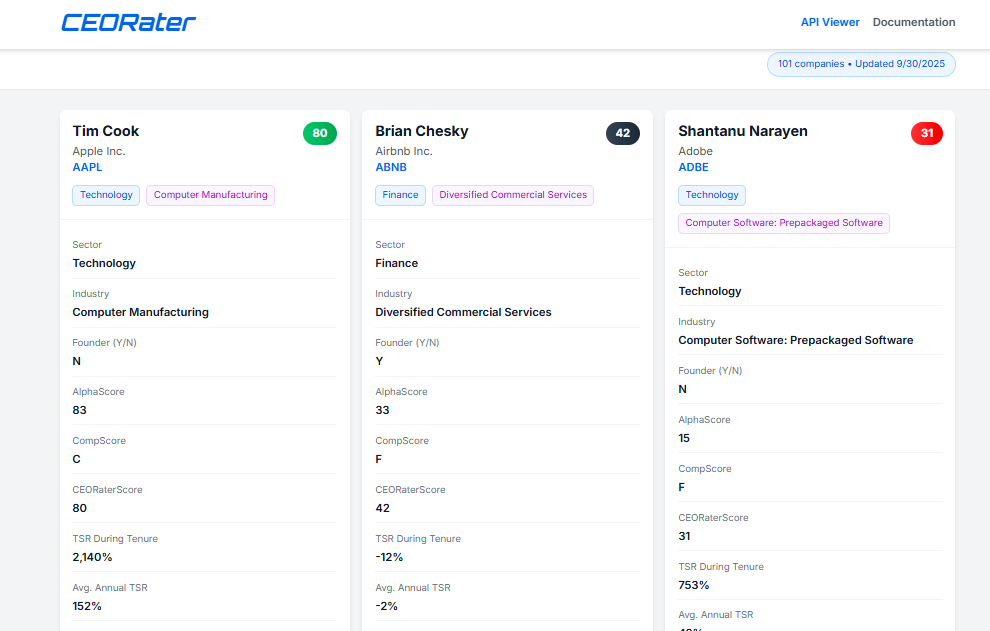Click Tim Cook's CEORaterScore value 80

pyautogui.click(x=80, y=508)
